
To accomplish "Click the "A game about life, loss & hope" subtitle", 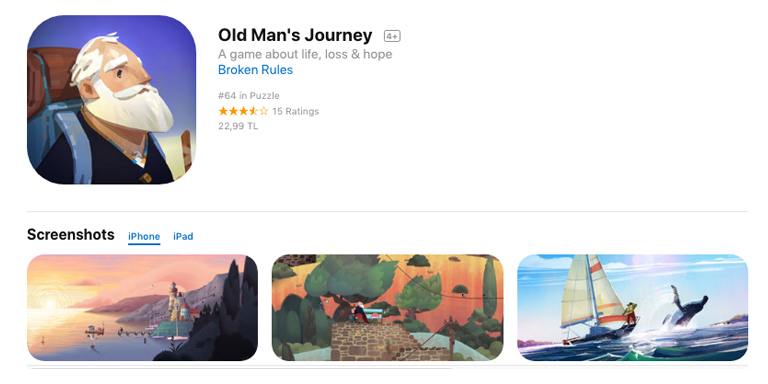I will point(305,54).
